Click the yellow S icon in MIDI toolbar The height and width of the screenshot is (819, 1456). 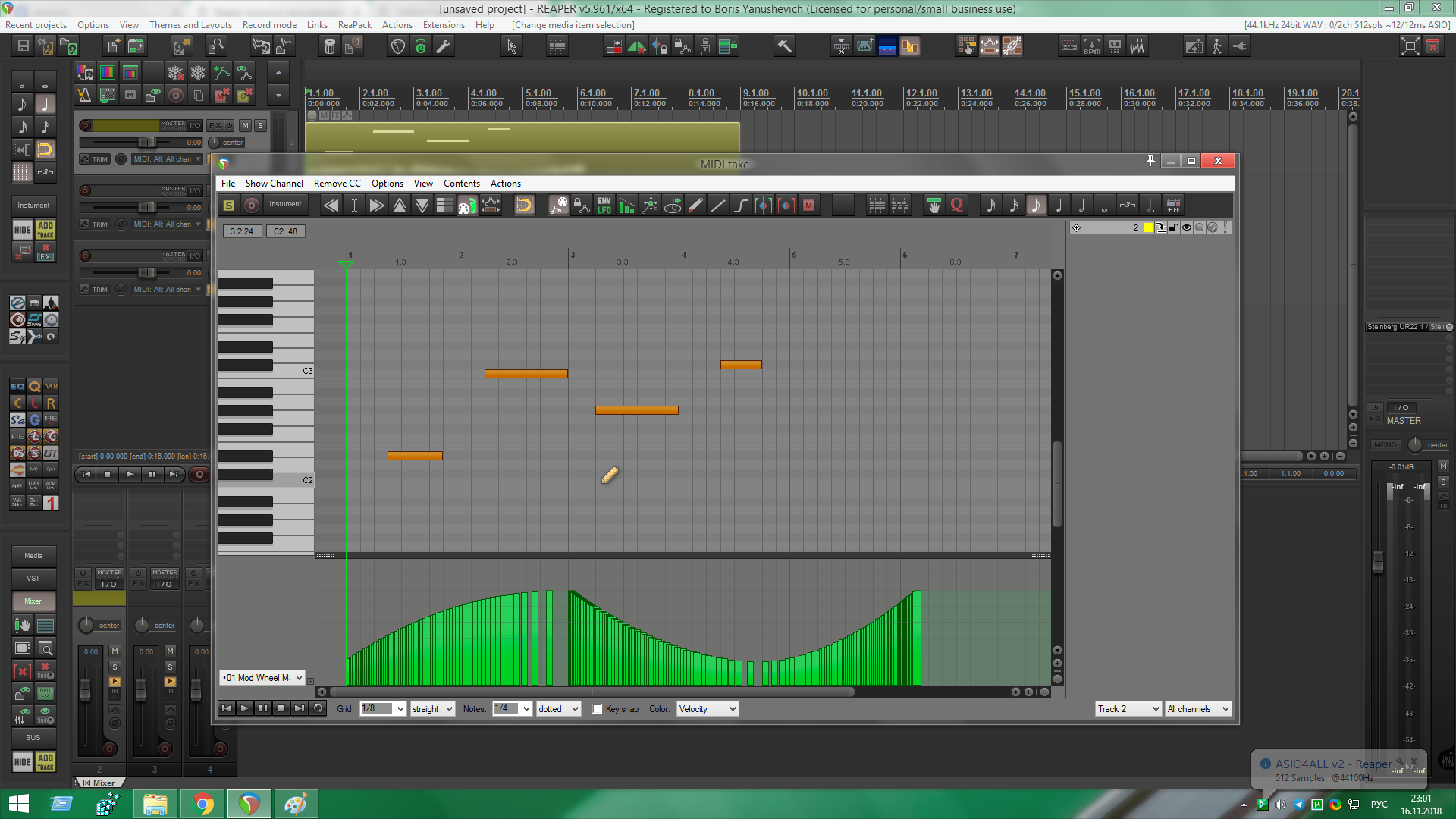coord(229,205)
